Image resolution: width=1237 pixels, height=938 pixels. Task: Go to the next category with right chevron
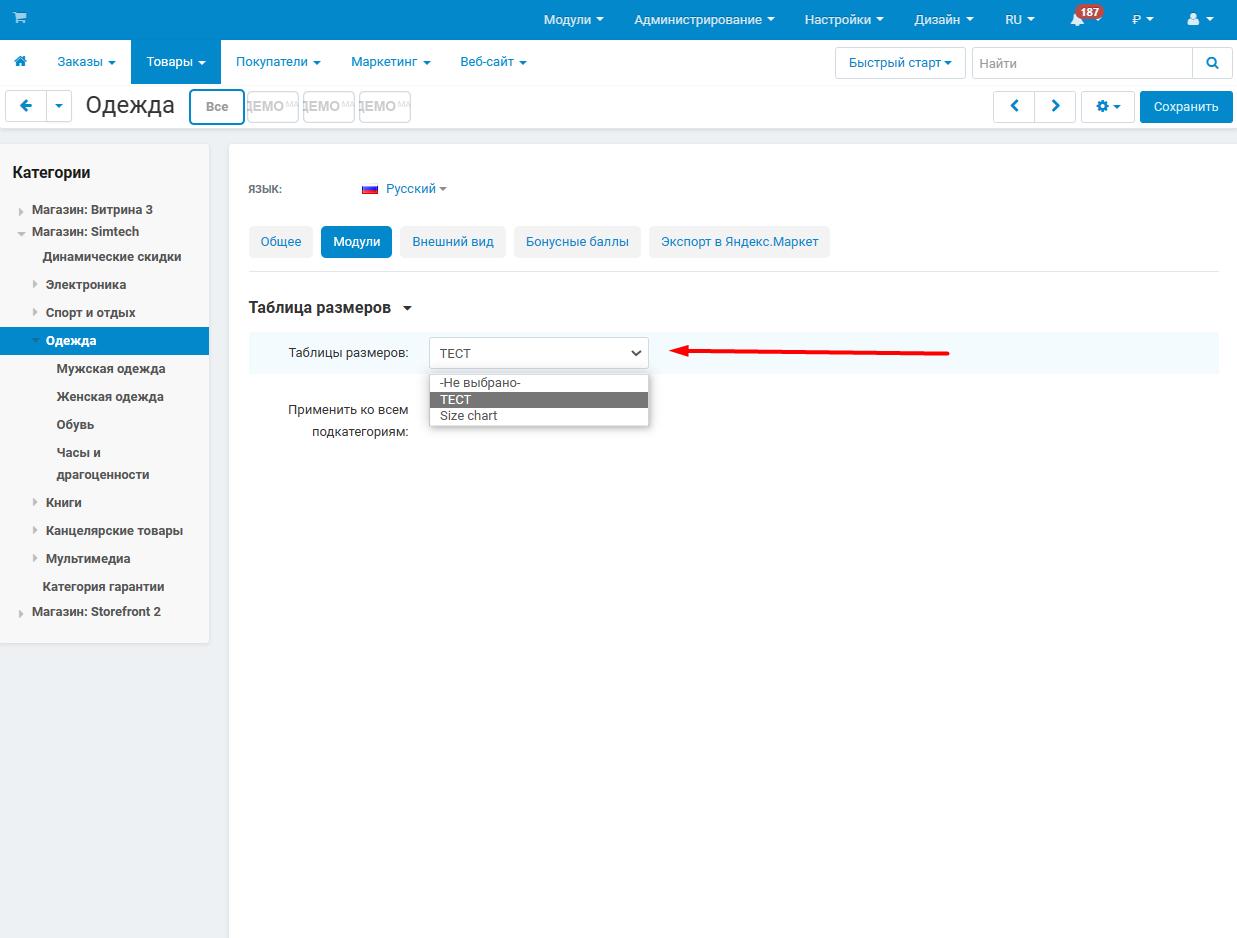1055,106
